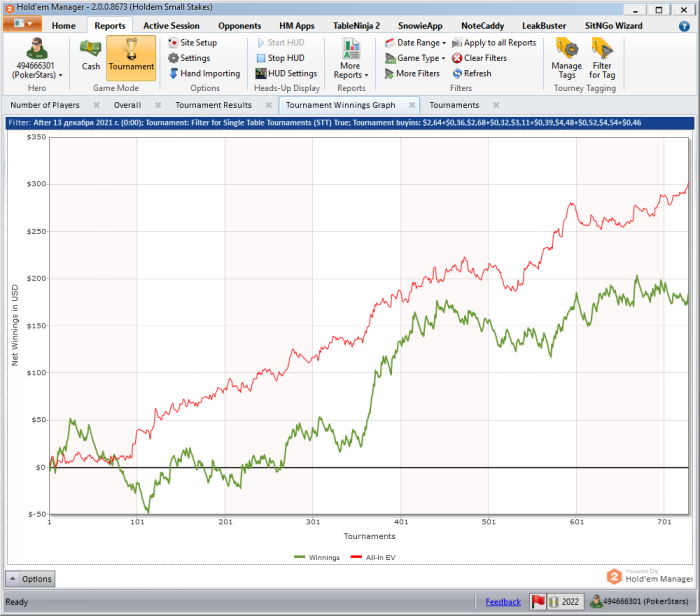Open the Opponents ribbon tab
The height and width of the screenshot is (616, 700).
tap(239, 26)
